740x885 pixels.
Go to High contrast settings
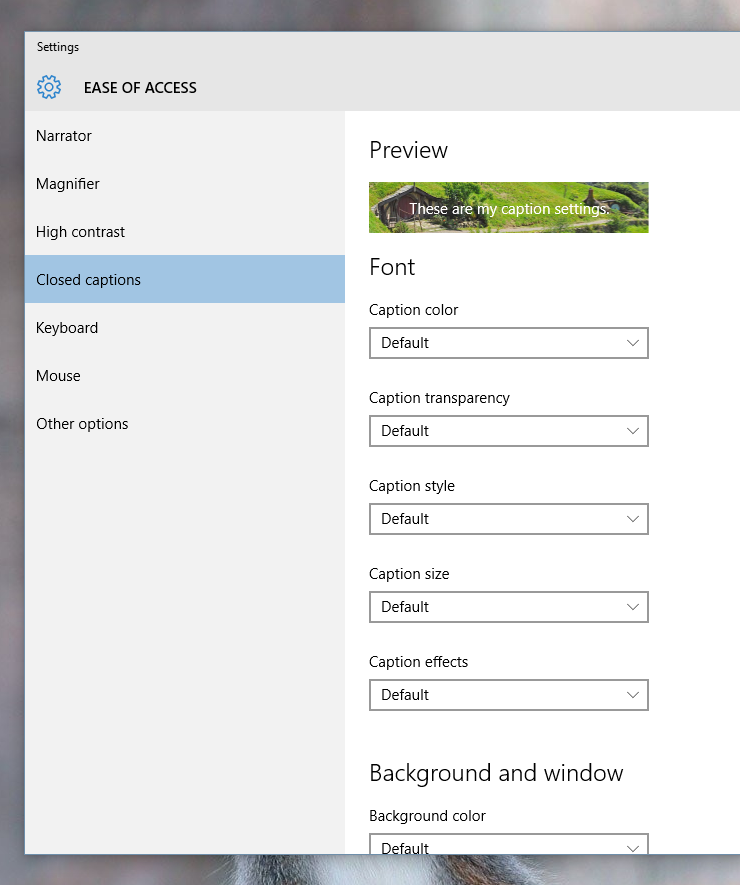pos(185,232)
